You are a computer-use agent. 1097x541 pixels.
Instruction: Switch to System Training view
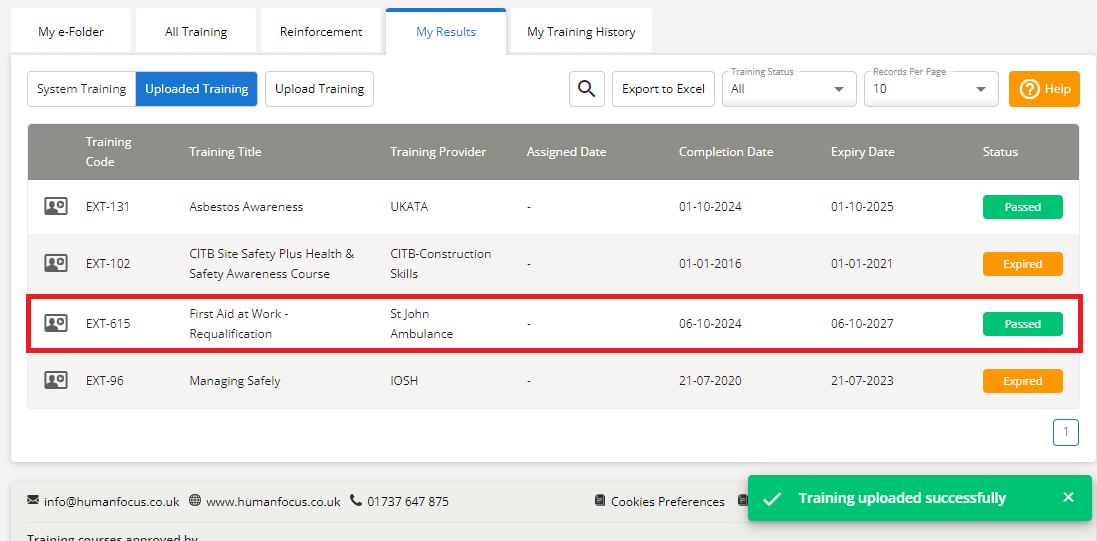click(x=81, y=89)
